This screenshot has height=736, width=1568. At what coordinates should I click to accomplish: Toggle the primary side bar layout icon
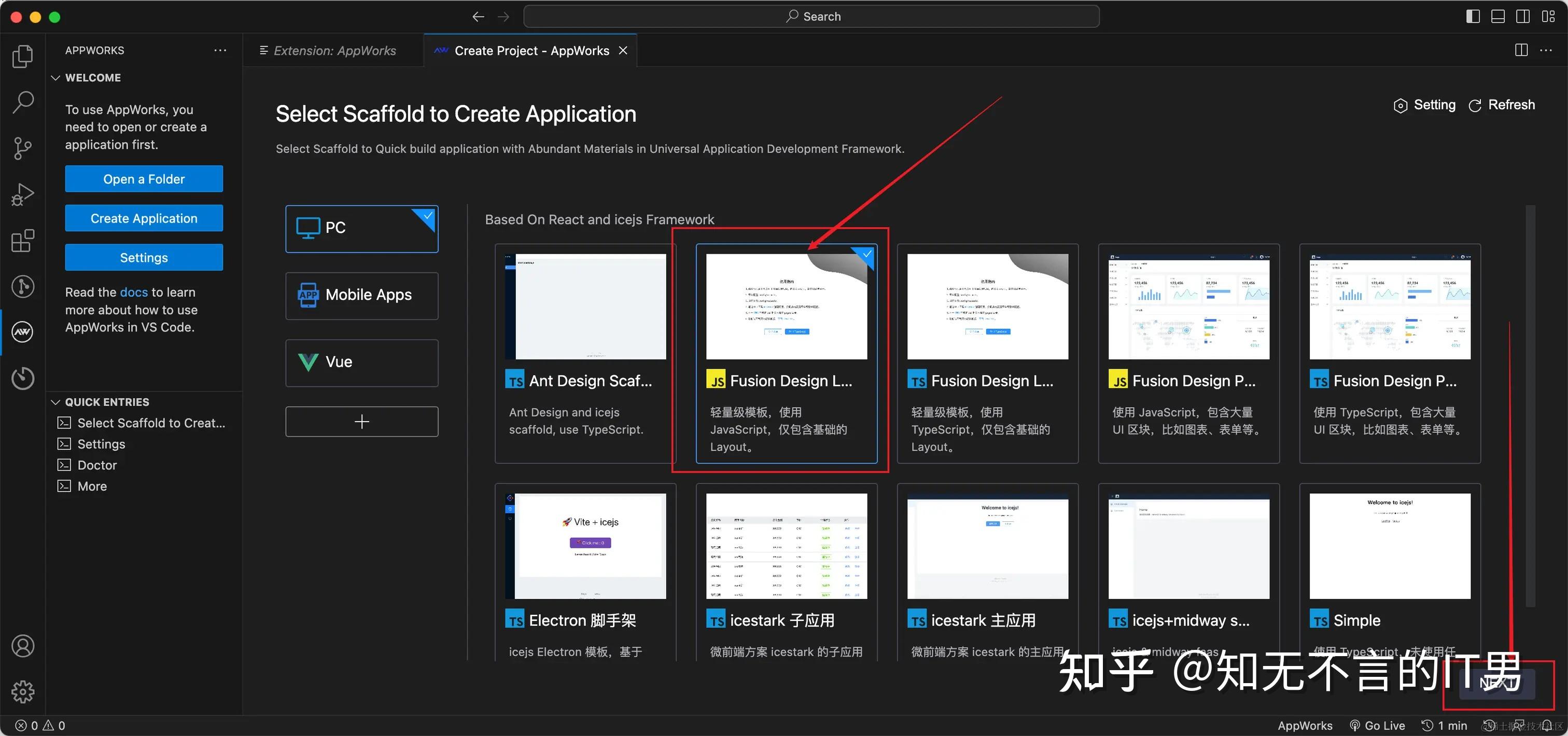1473,17
